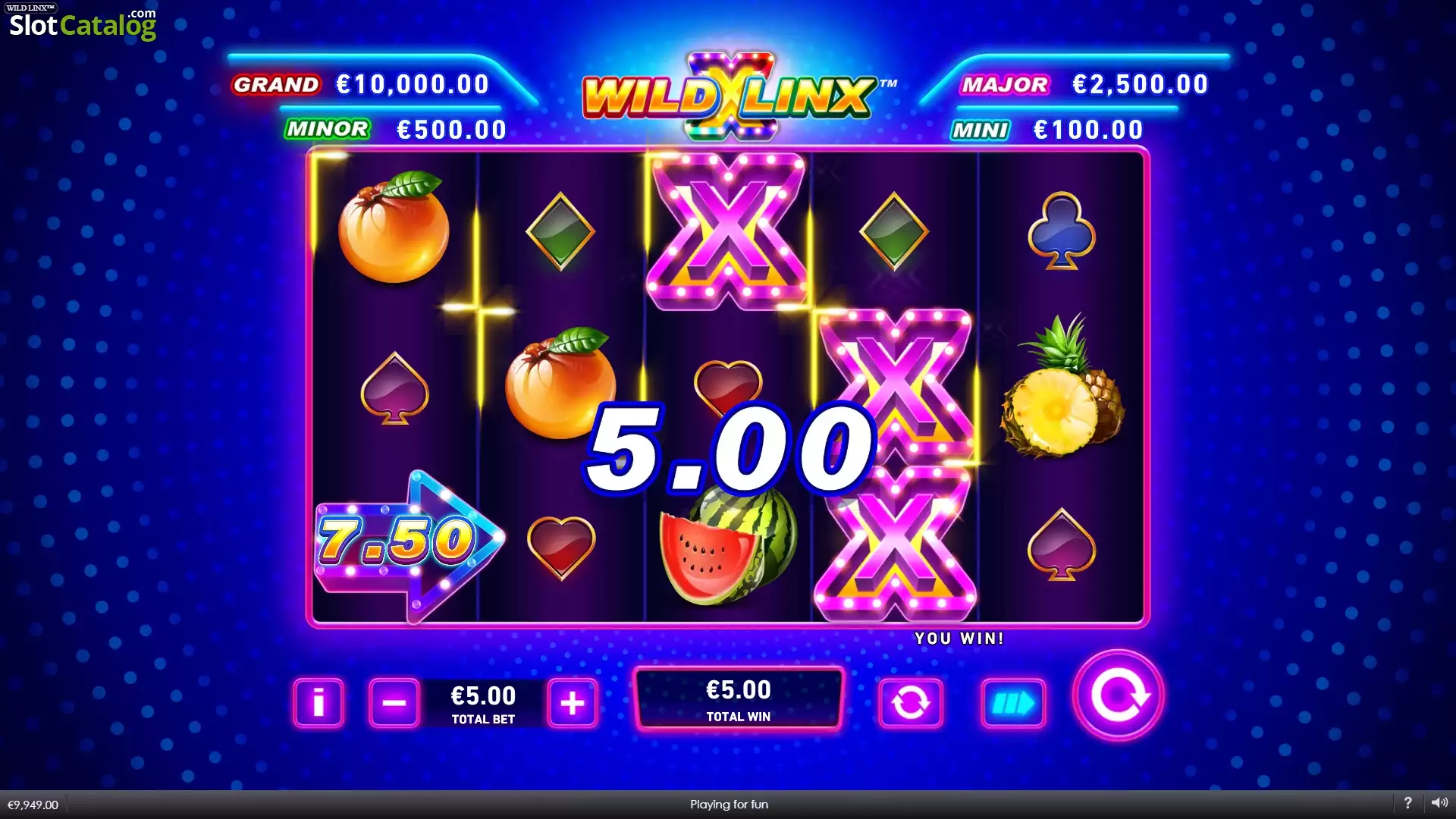Click the Grand jackpot value

click(413, 84)
